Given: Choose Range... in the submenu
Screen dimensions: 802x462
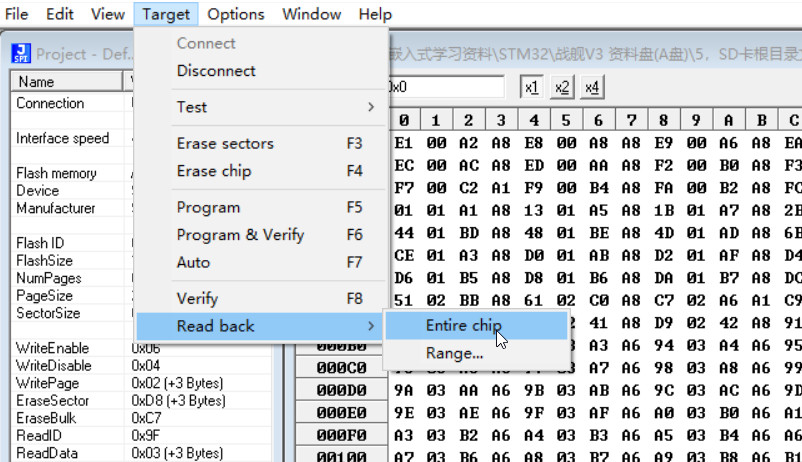Looking at the screenshot, I should pos(454,353).
